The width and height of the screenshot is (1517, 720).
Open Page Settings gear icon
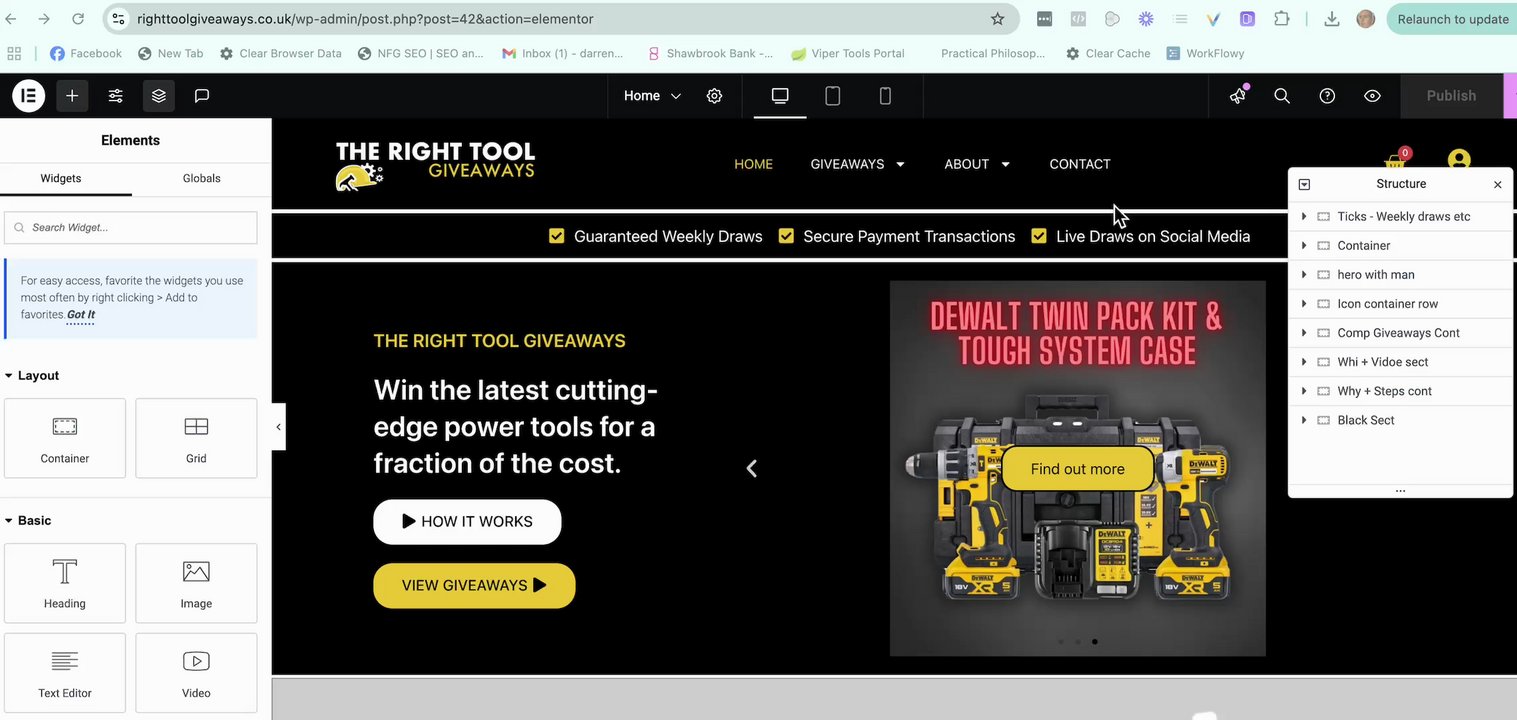point(714,96)
